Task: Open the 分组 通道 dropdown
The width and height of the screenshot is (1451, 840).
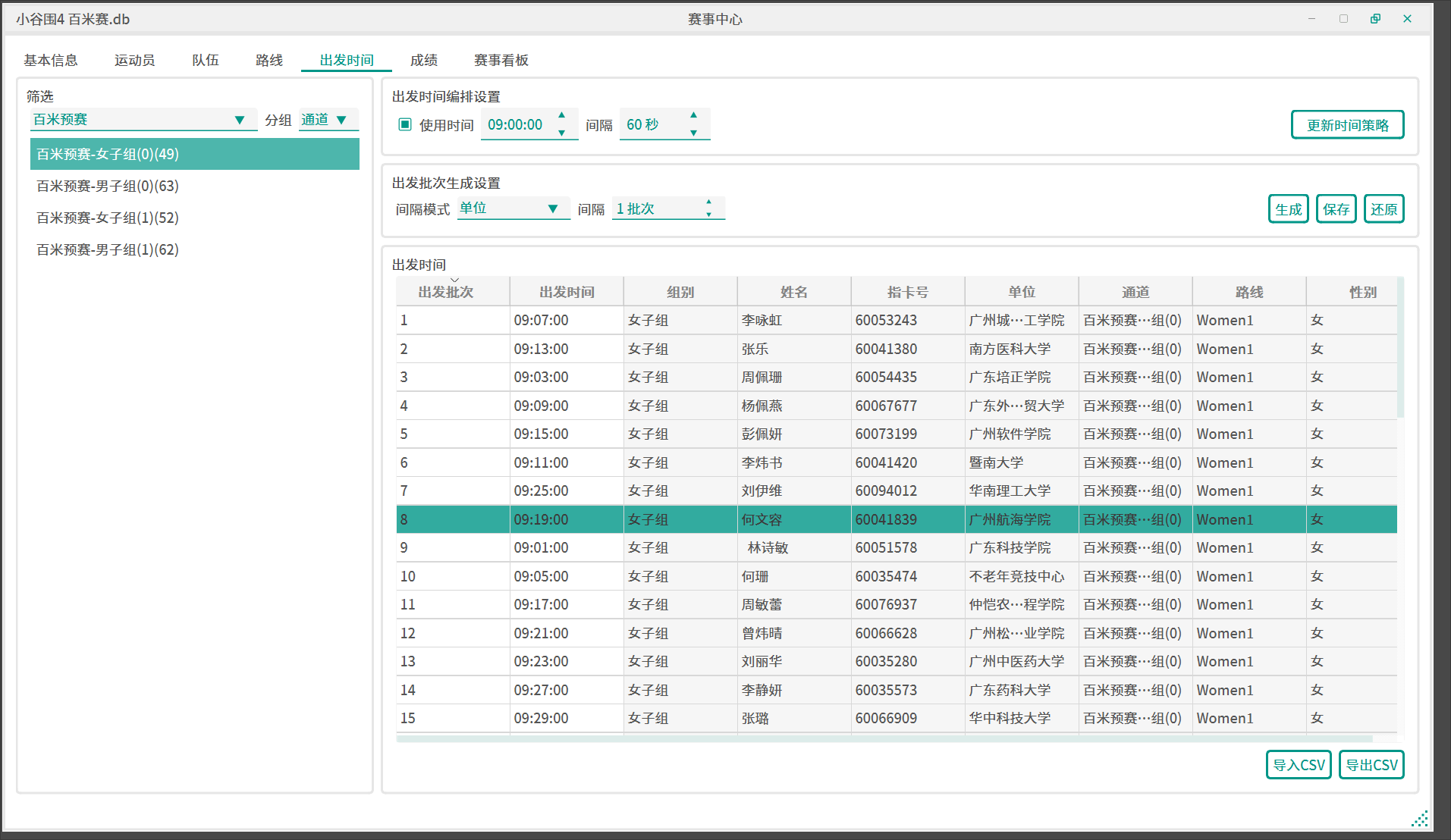Action: coord(341,120)
